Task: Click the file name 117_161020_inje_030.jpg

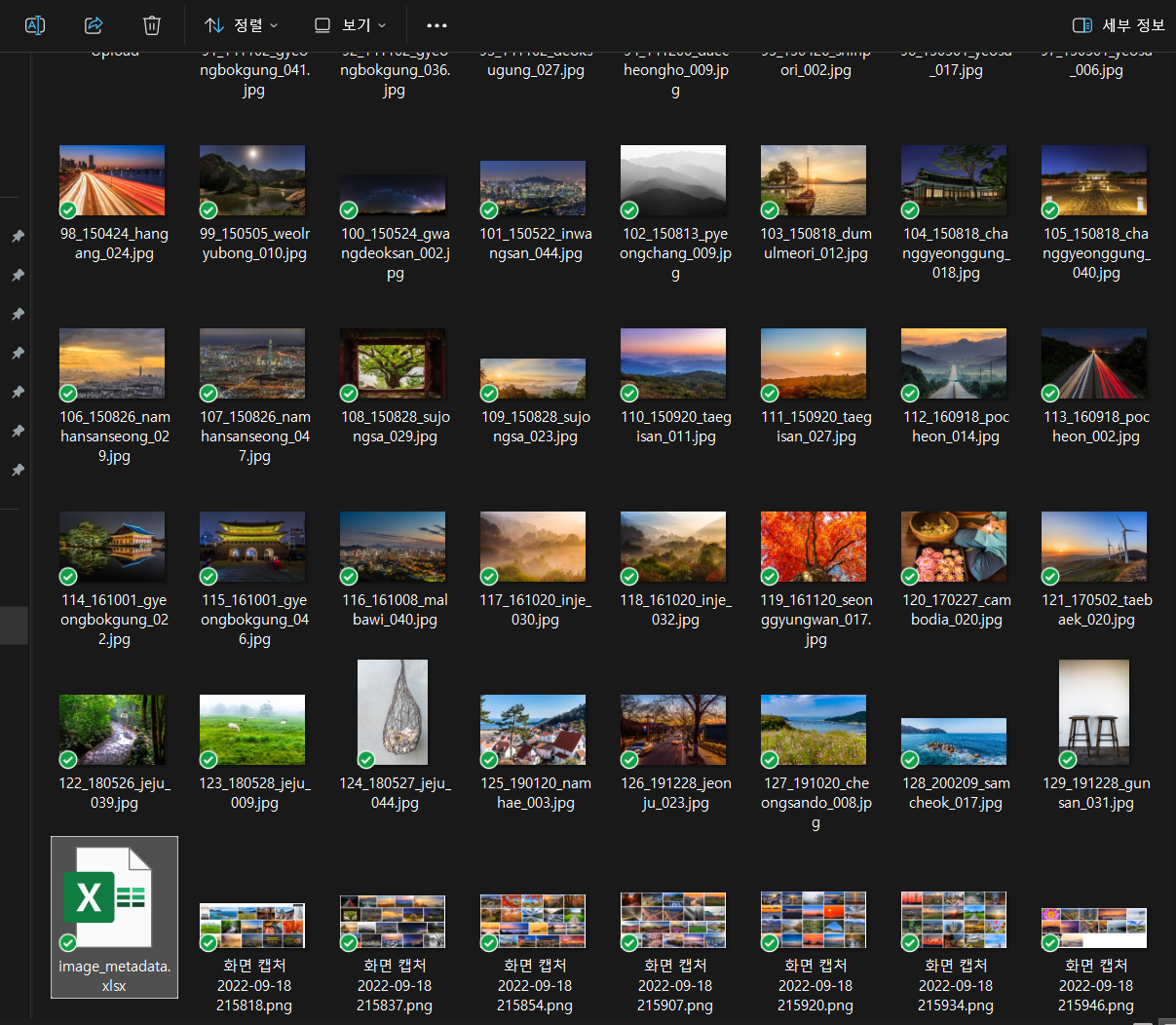Action: coord(536,610)
